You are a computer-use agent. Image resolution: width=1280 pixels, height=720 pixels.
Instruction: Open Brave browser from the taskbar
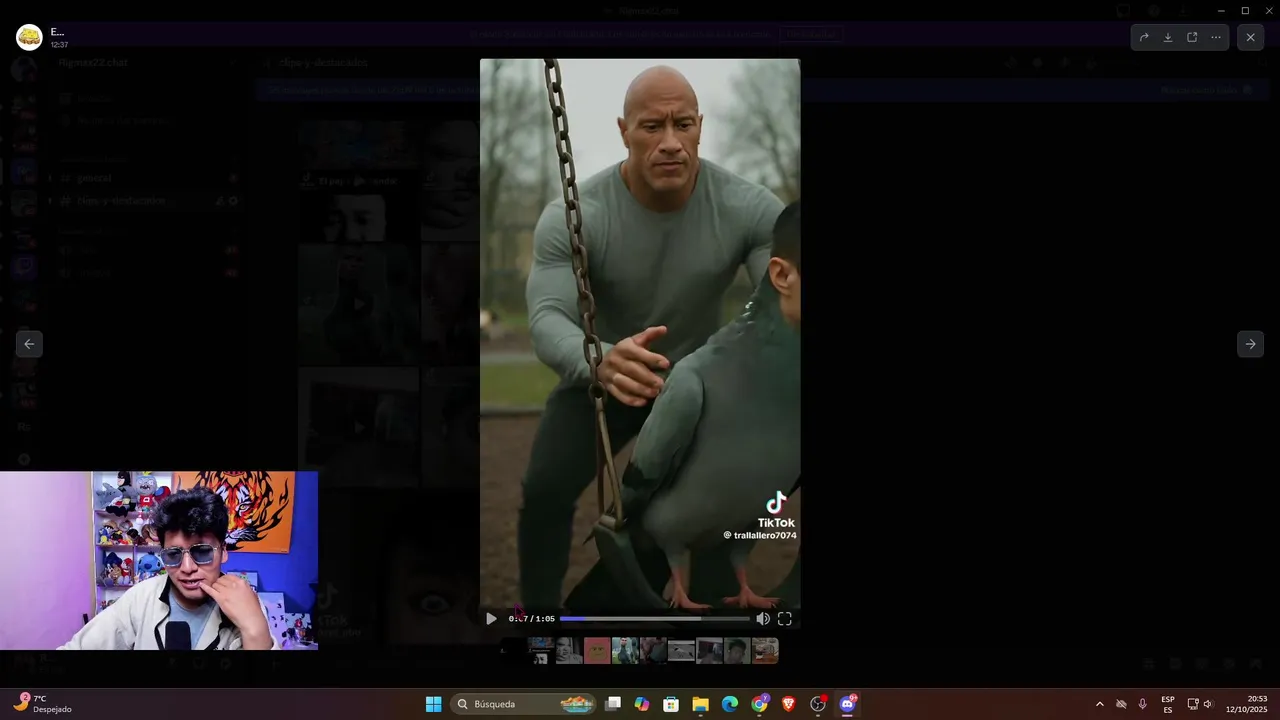(x=789, y=704)
